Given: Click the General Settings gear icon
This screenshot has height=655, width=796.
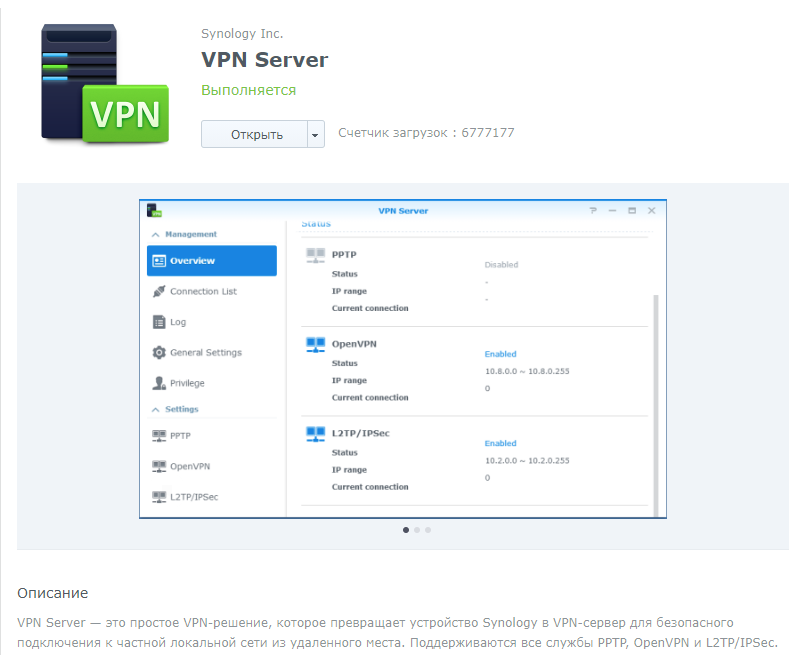Looking at the screenshot, I should click(159, 352).
